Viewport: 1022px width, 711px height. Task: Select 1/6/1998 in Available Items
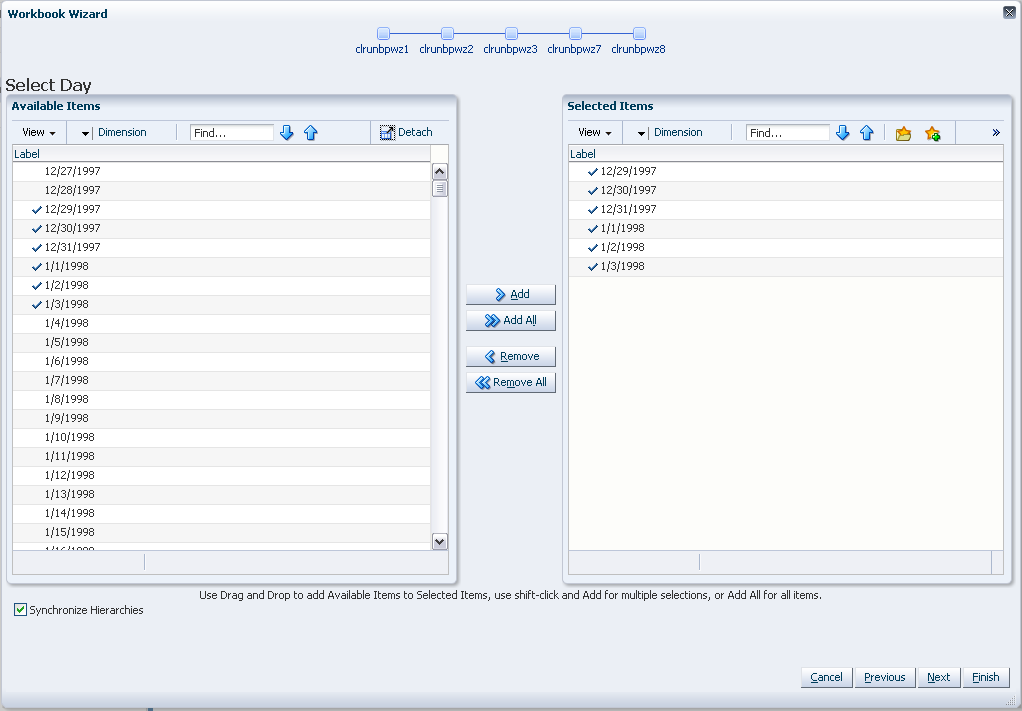tap(222, 361)
